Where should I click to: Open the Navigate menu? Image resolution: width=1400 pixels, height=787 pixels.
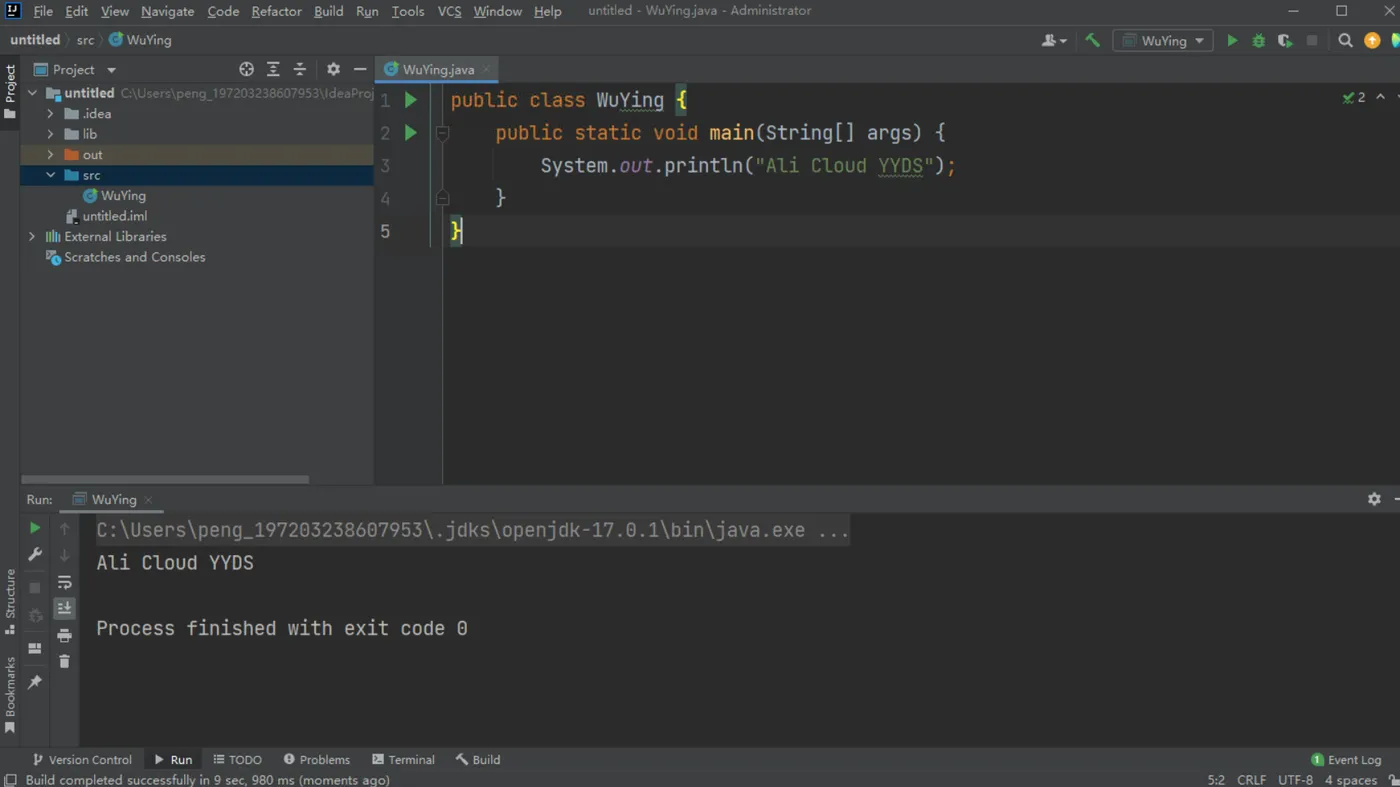167,11
